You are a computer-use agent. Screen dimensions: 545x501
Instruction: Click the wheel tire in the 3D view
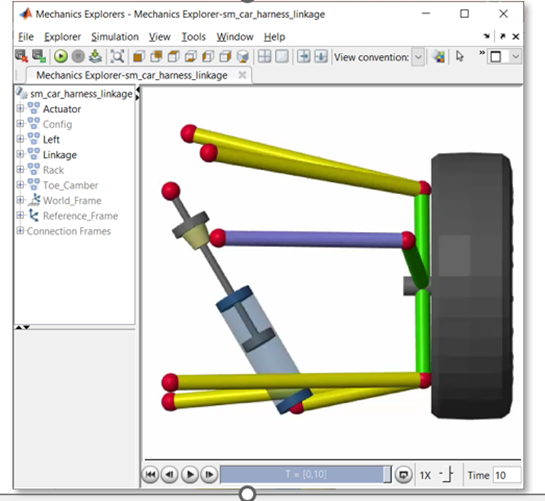click(471, 285)
